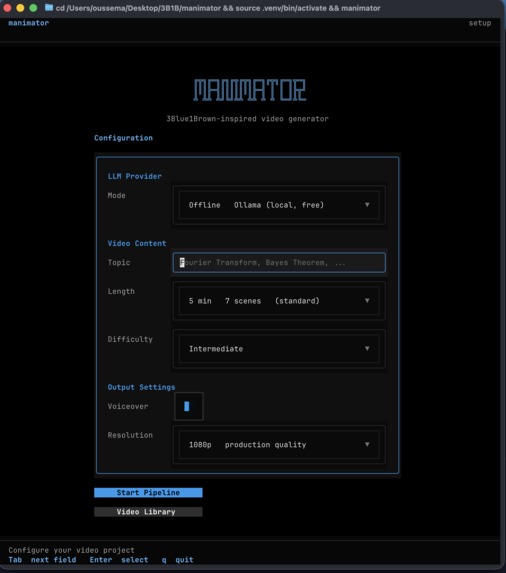506x573 pixels.
Task: Click the Start Pipeline button
Action: click(148, 493)
